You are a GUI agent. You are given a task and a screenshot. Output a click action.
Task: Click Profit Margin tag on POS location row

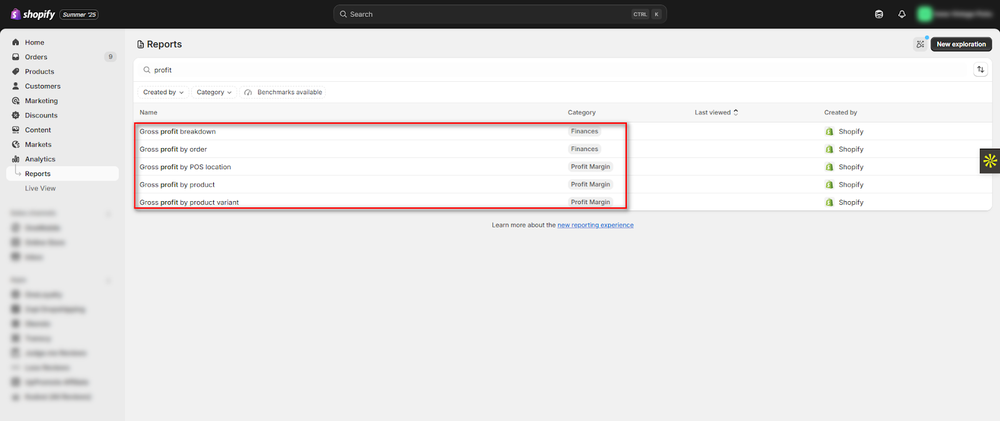[x=591, y=166]
